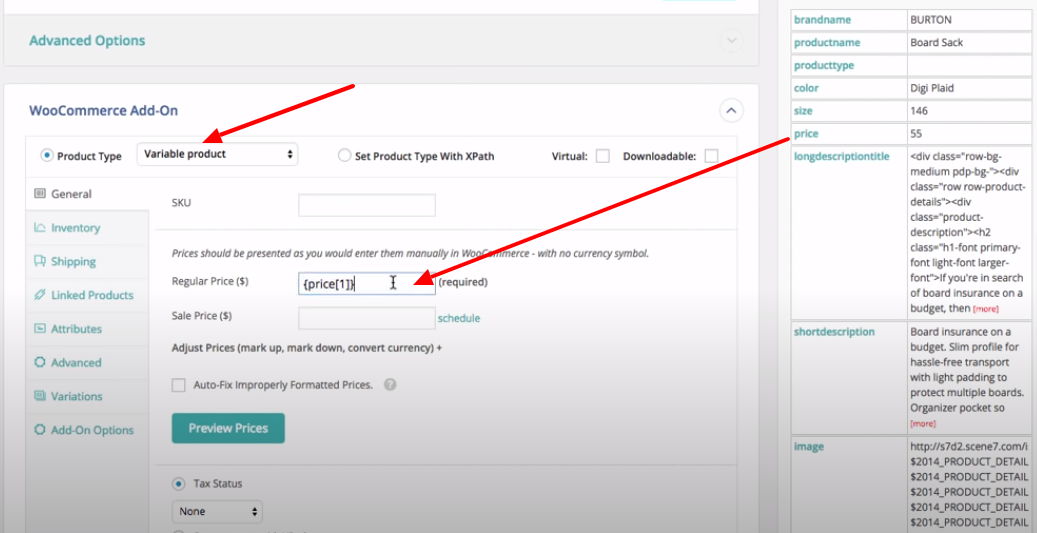
Task: Check Auto-Fix Improperly Formatted Prices
Action: coord(179,385)
